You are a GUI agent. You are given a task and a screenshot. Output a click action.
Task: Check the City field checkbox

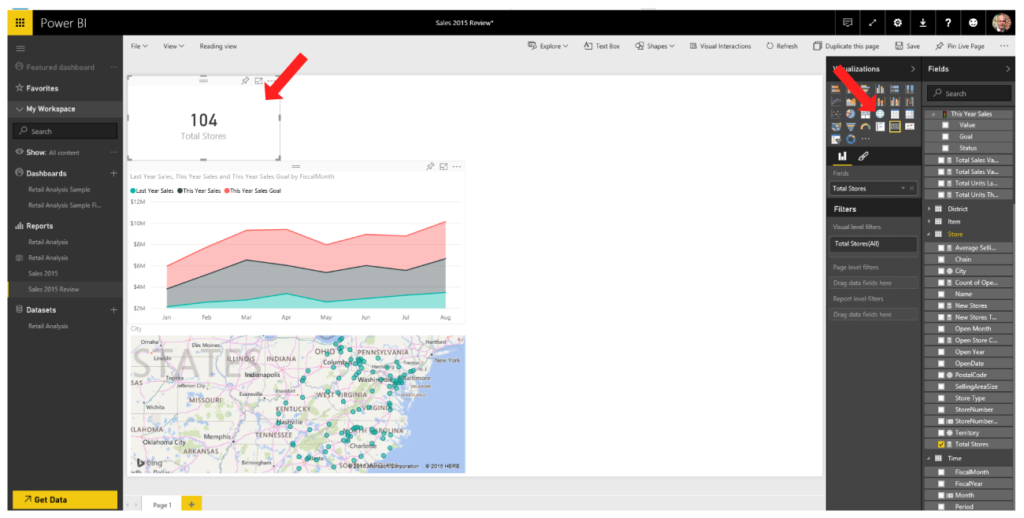point(941,271)
